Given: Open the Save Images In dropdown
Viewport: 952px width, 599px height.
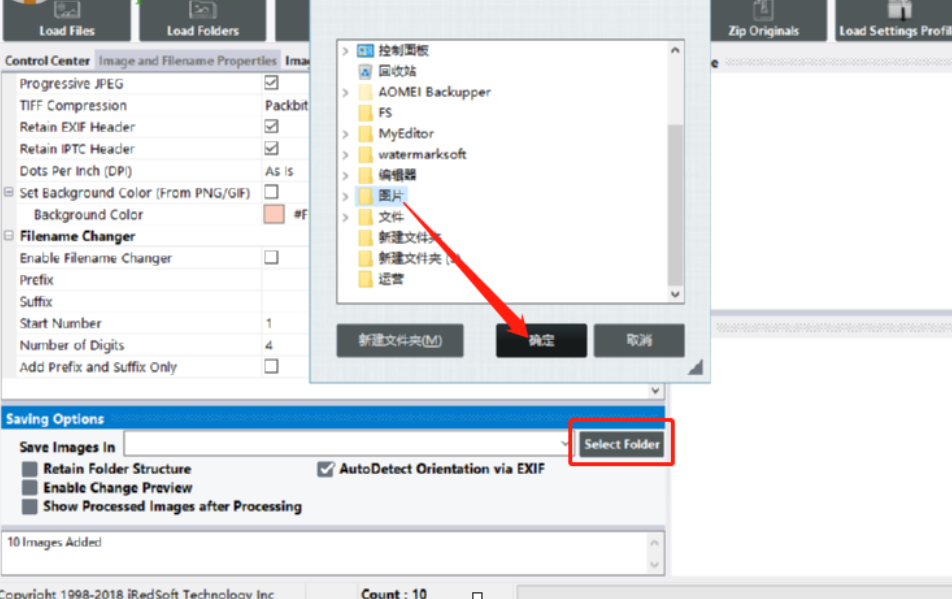Looking at the screenshot, I should click(x=565, y=444).
